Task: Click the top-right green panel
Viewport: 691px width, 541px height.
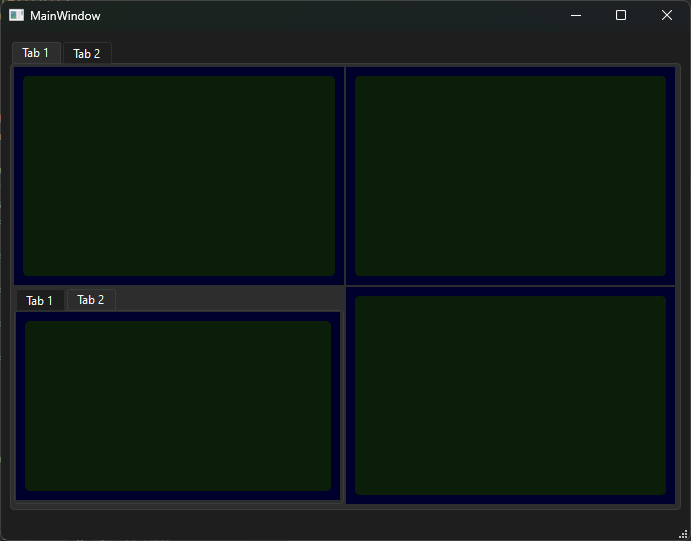Action: point(510,176)
